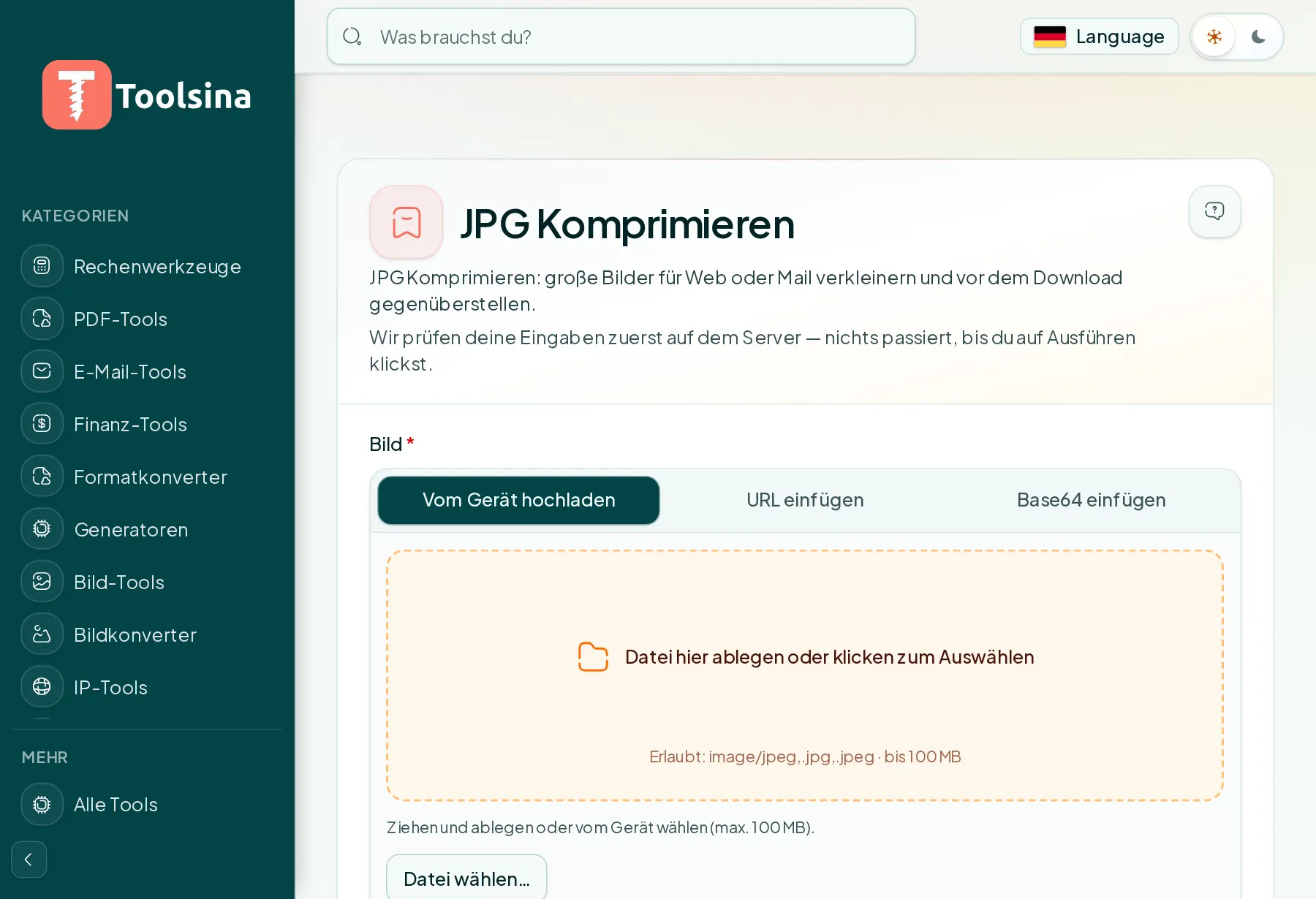
Task: Click the Bild field label
Action: coord(391,444)
